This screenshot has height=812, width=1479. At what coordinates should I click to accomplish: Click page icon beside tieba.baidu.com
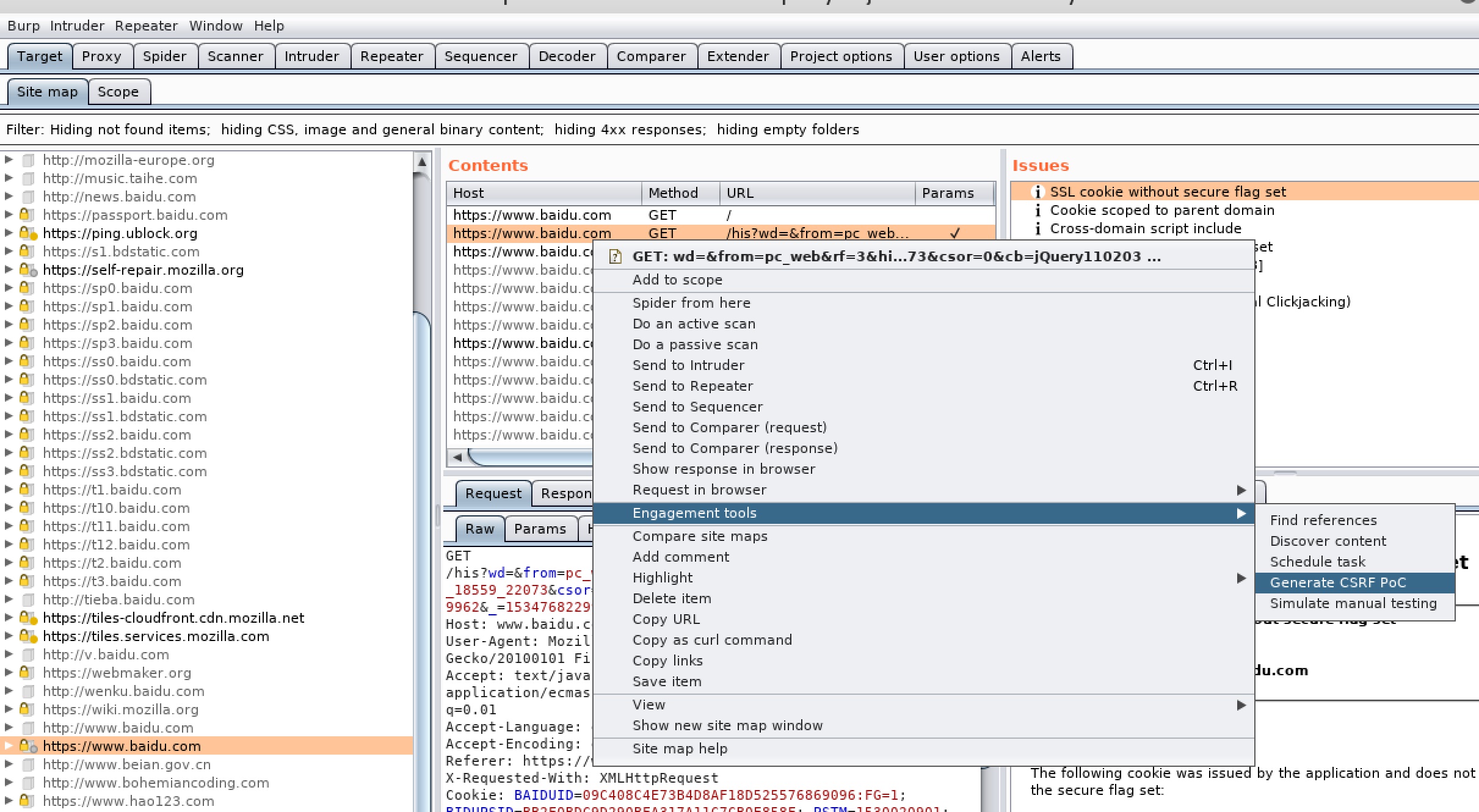click(28, 600)
